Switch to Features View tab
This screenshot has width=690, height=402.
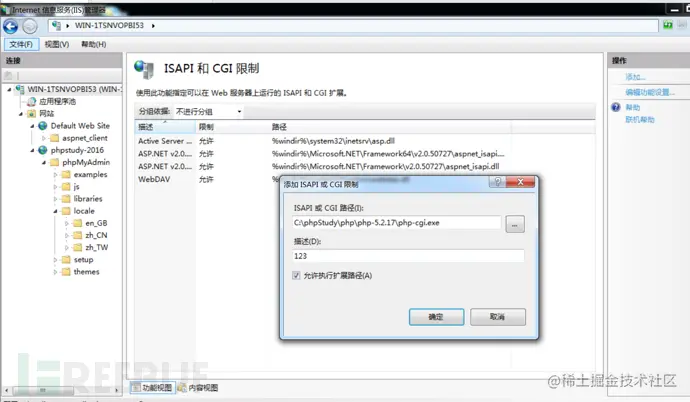click(153, 387)
